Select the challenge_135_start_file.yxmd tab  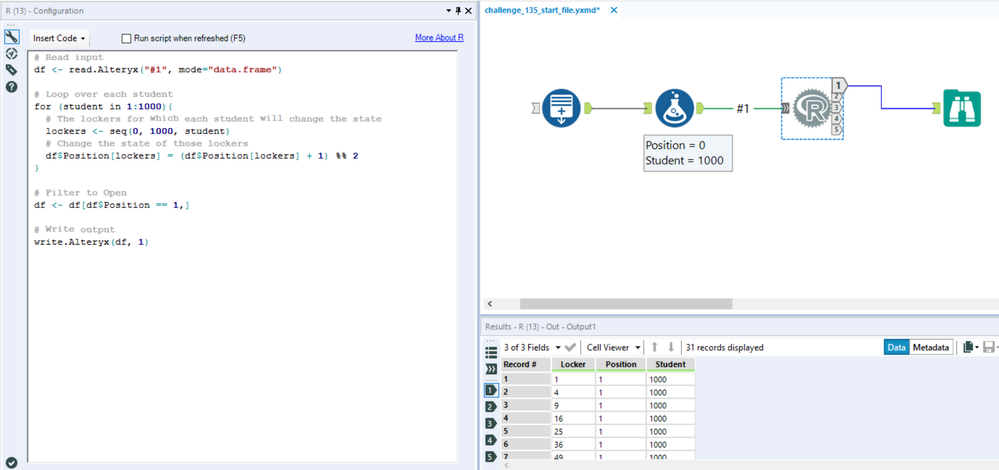click(541, 10)
